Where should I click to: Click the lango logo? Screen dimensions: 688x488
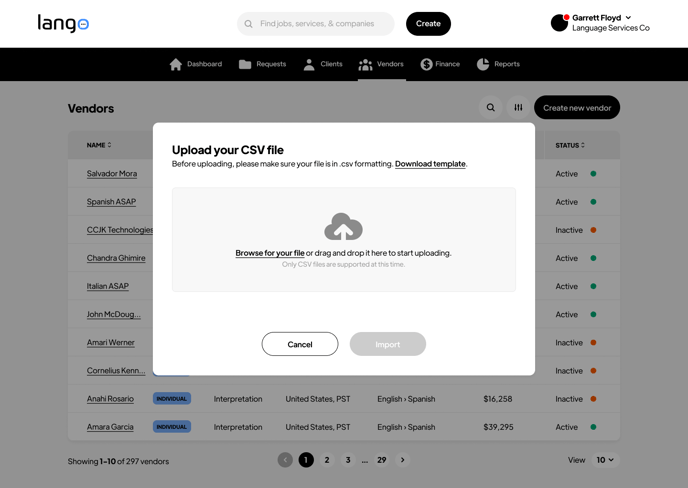click(x=63, y=23)
